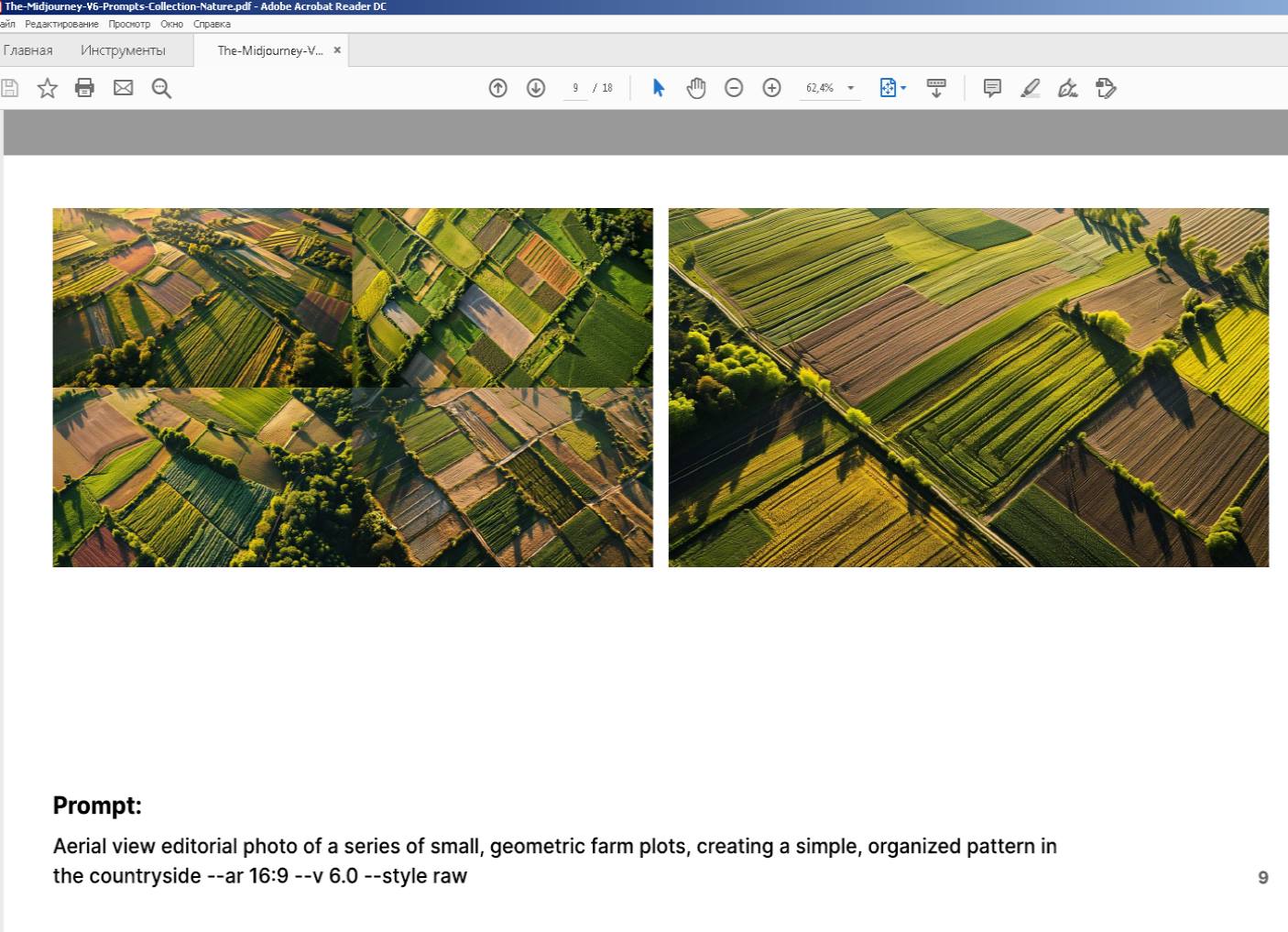Open the Редактирование menu
The height and width of the screenshot is (932, 1288).
[x=61, y=24]
